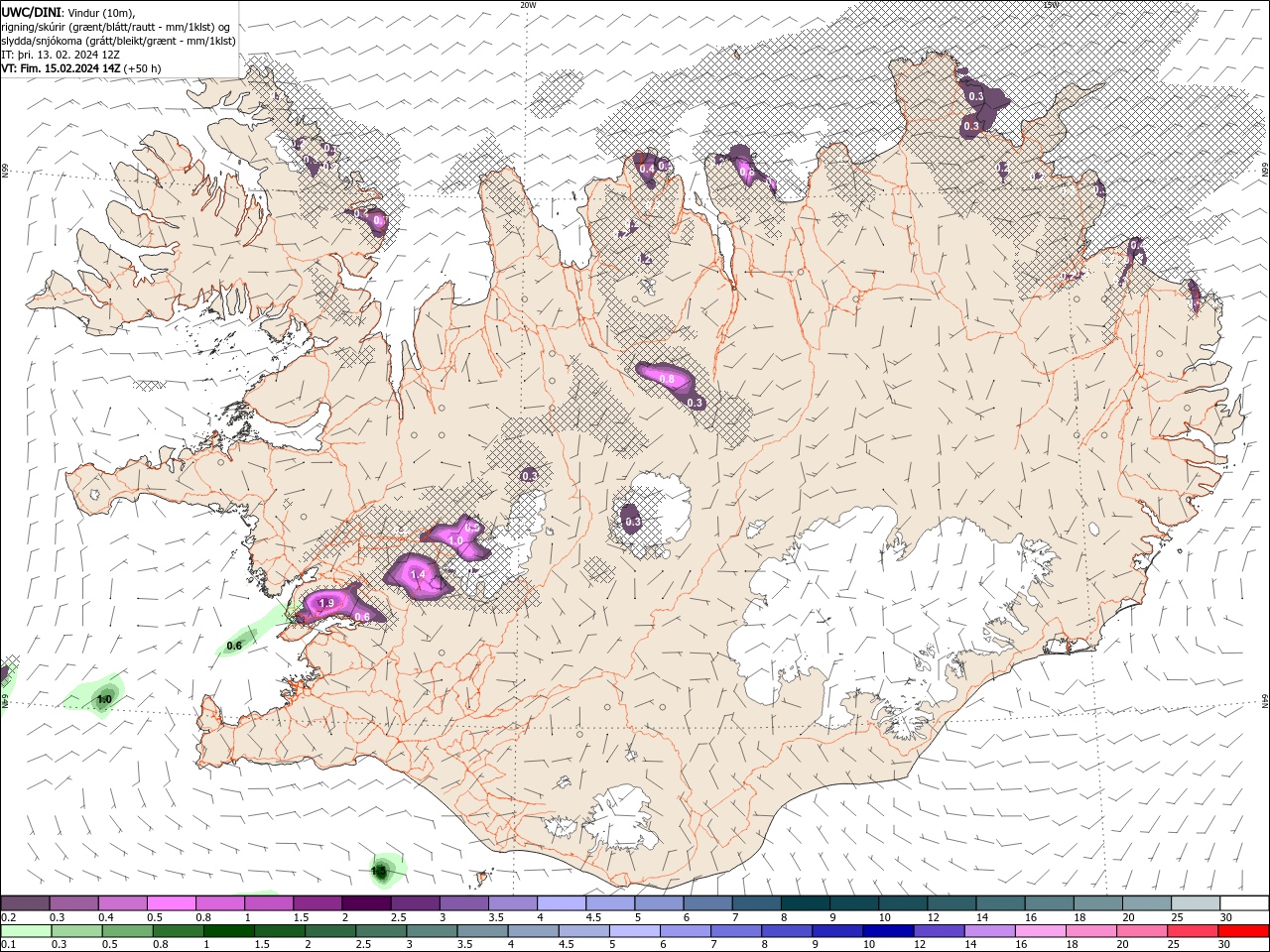Screen dimensions: 1270x952
Task: Click lower legend light green swatch starting at 0.1
Action: click(26, 931)
